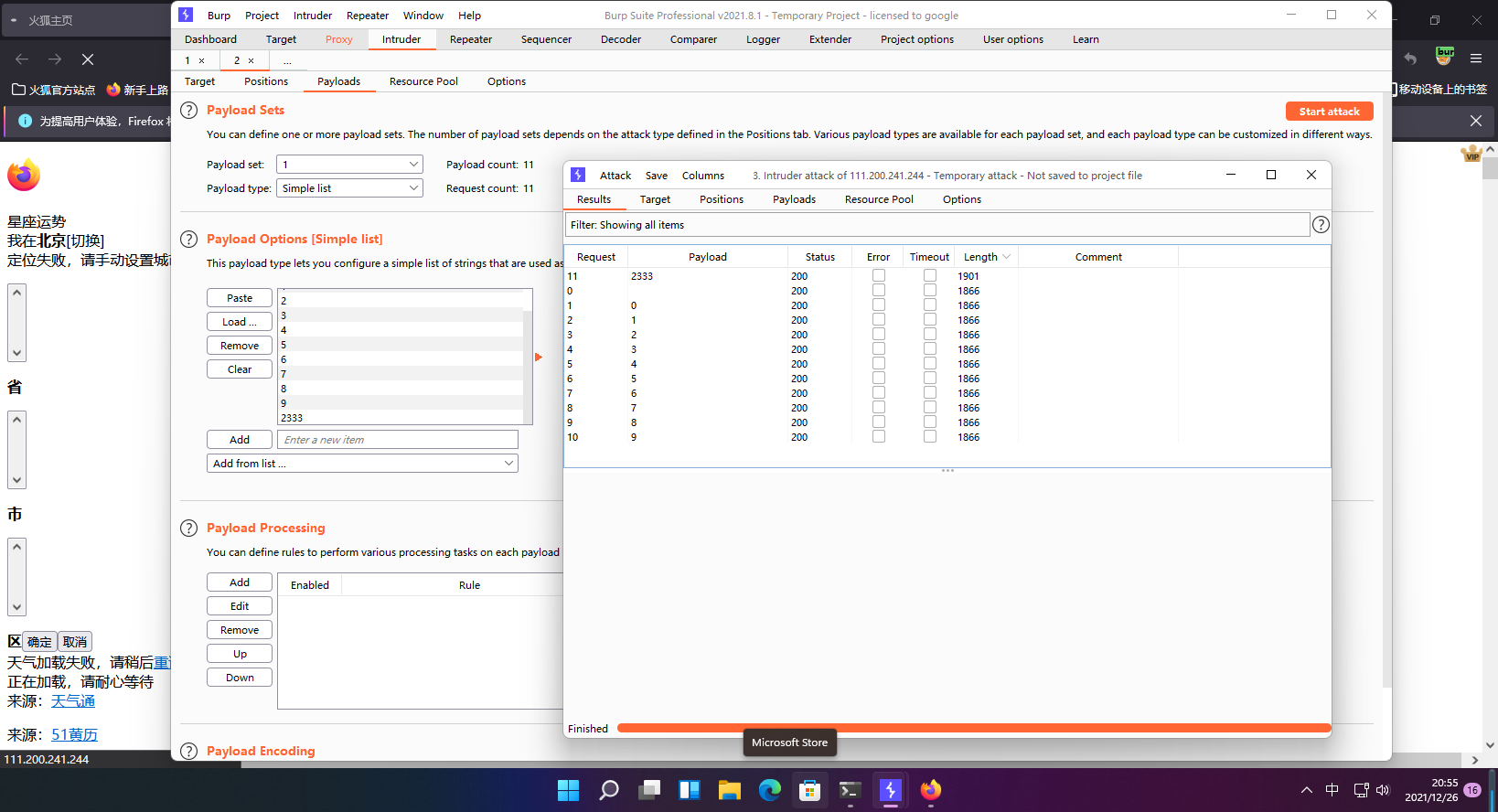Open Microsoft Store from taskbar
Image resolution: width=1498 pixels, height=812 pixels.
click(809, 790)
